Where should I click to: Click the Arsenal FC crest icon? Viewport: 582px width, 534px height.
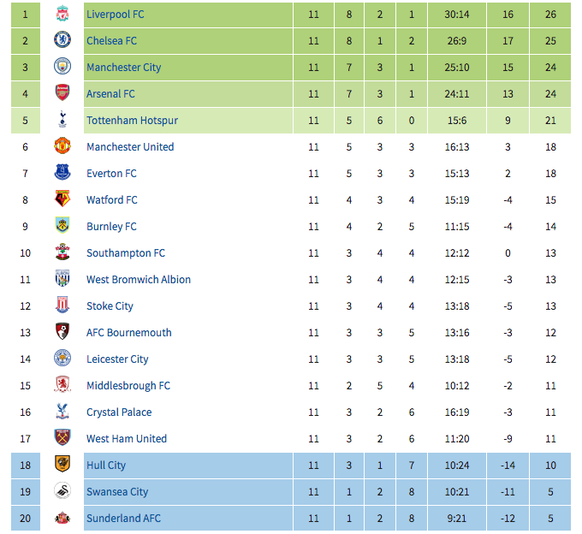click(x=62, y=93)
